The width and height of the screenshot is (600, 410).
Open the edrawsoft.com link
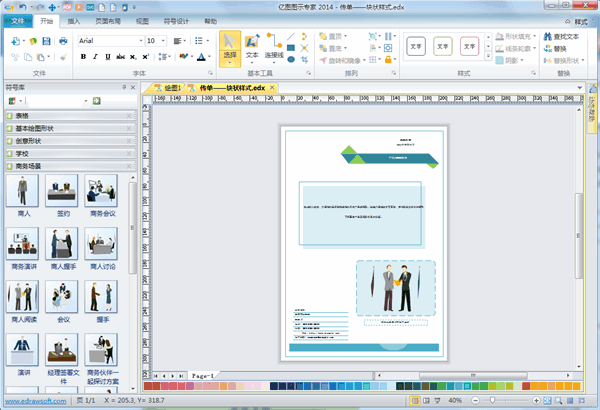click(35, 400)
